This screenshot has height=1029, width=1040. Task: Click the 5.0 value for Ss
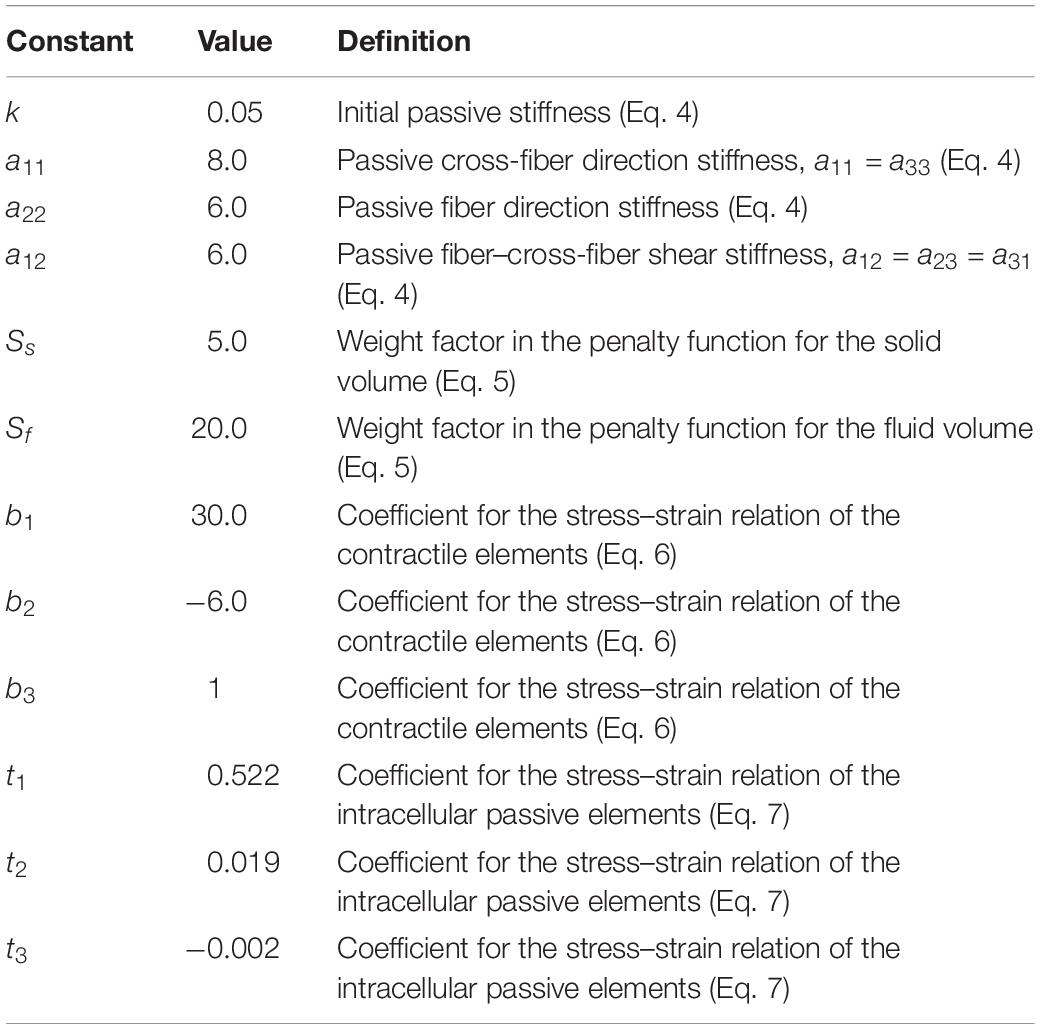pyautogui.click(x=227, y=342)
